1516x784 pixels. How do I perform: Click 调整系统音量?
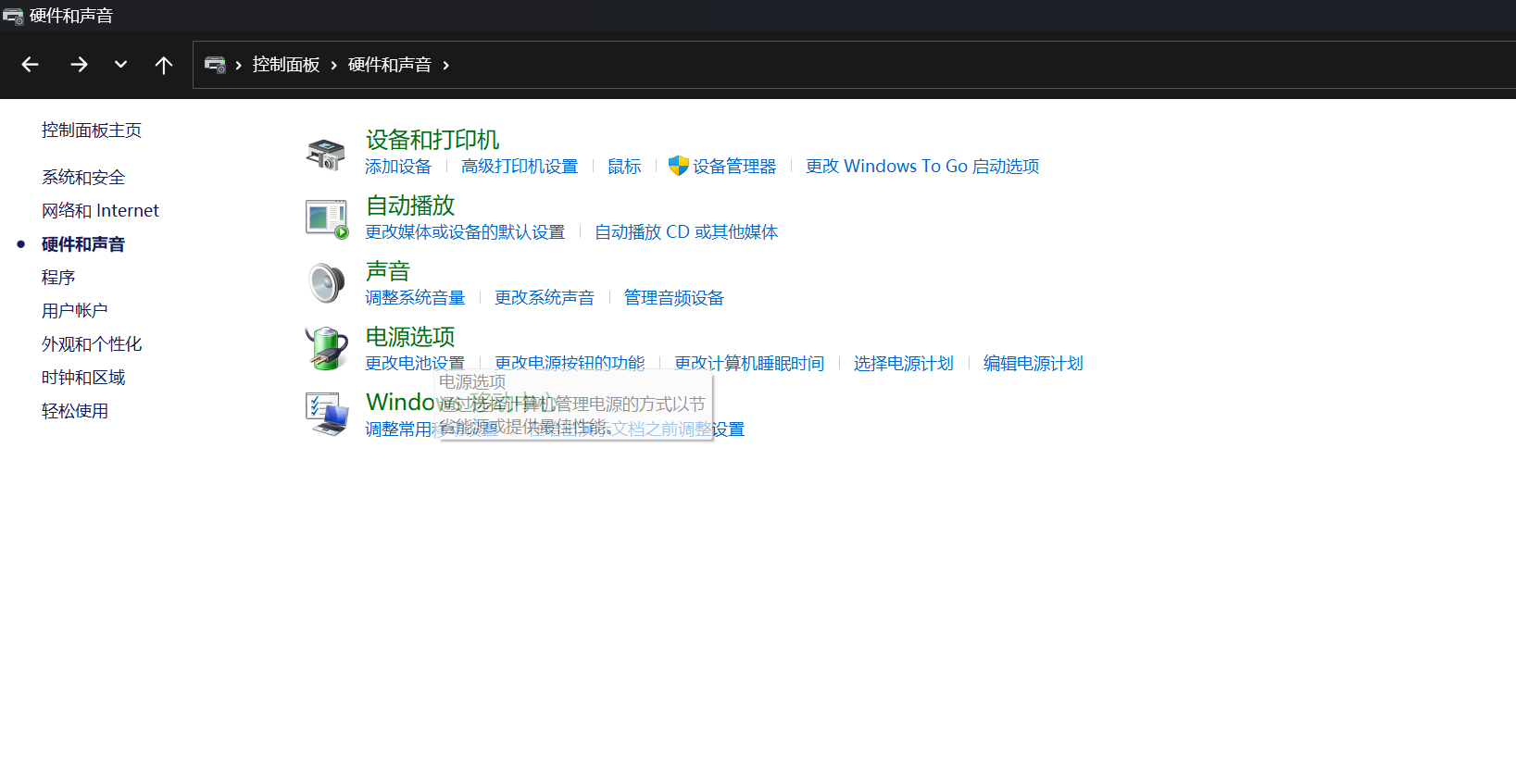[x=415, y=298]
